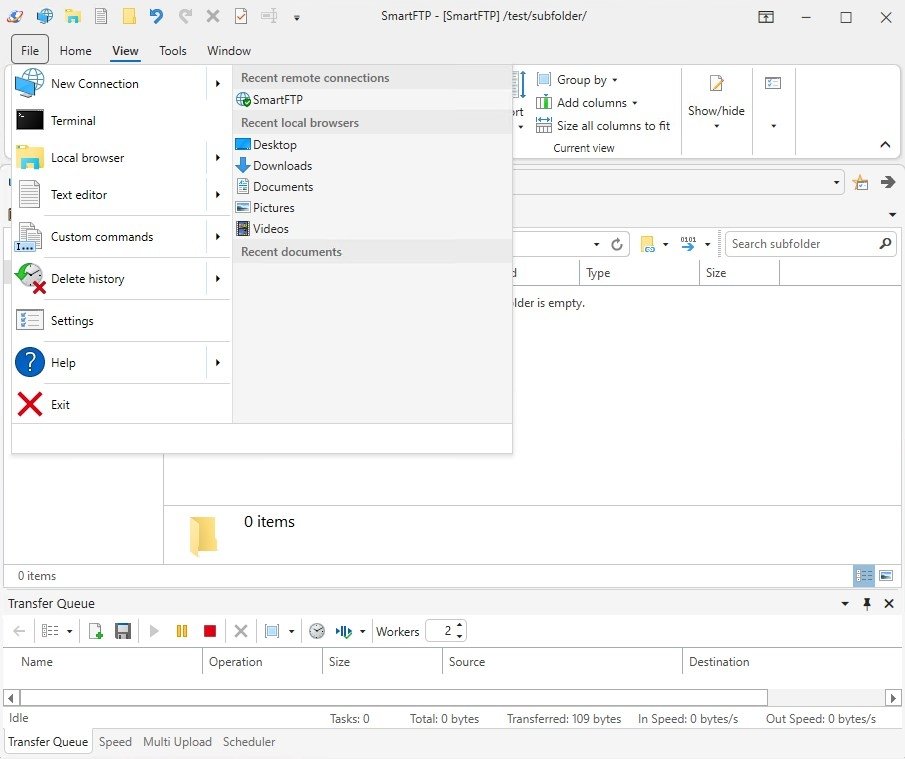The image size is (905, 759).
Task: Open recent local browser Desktop
Action: pyautogui.click(x=372, y=144)
